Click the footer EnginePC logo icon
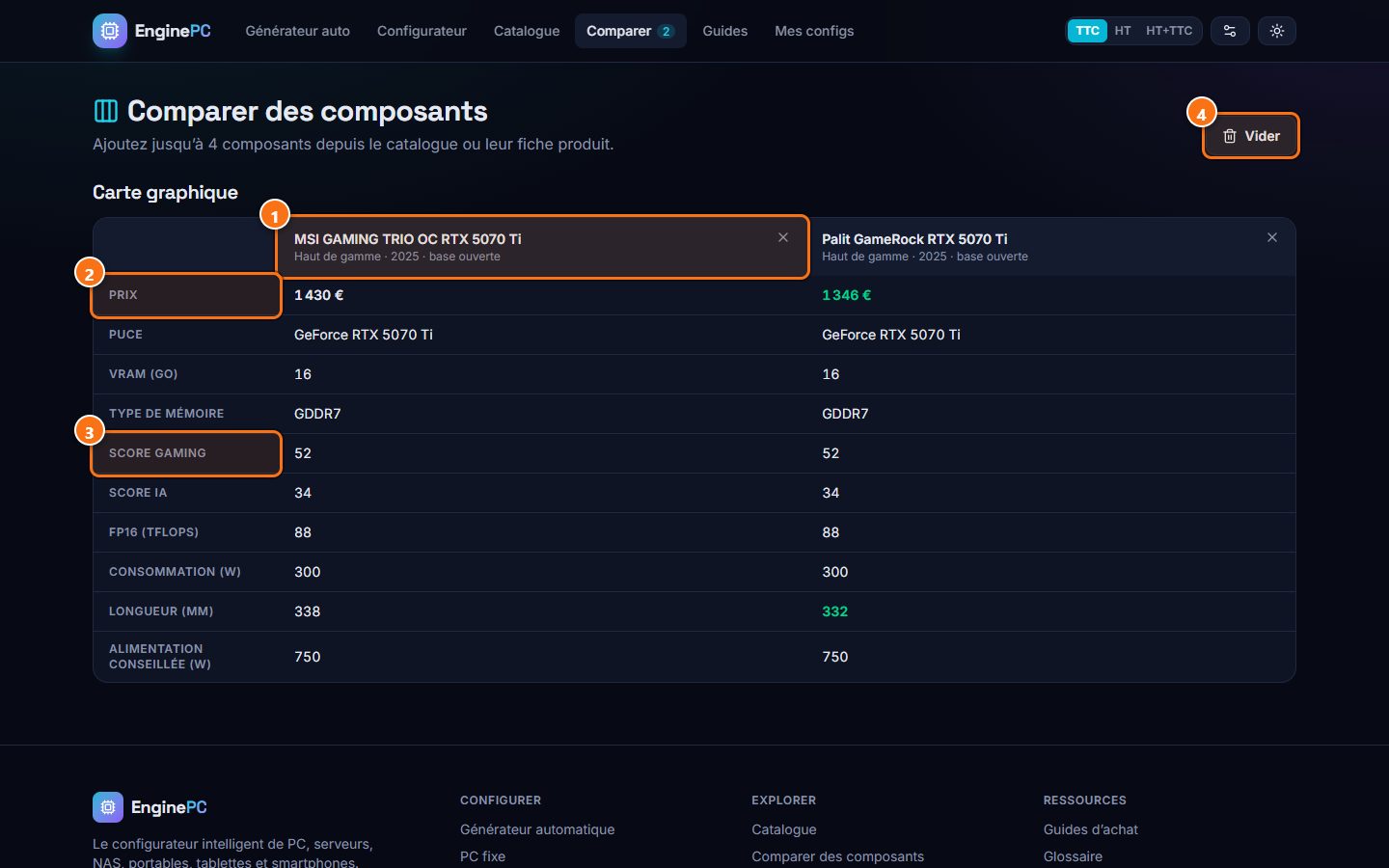This screenshot has height=868, width=1389. [108, 807]
